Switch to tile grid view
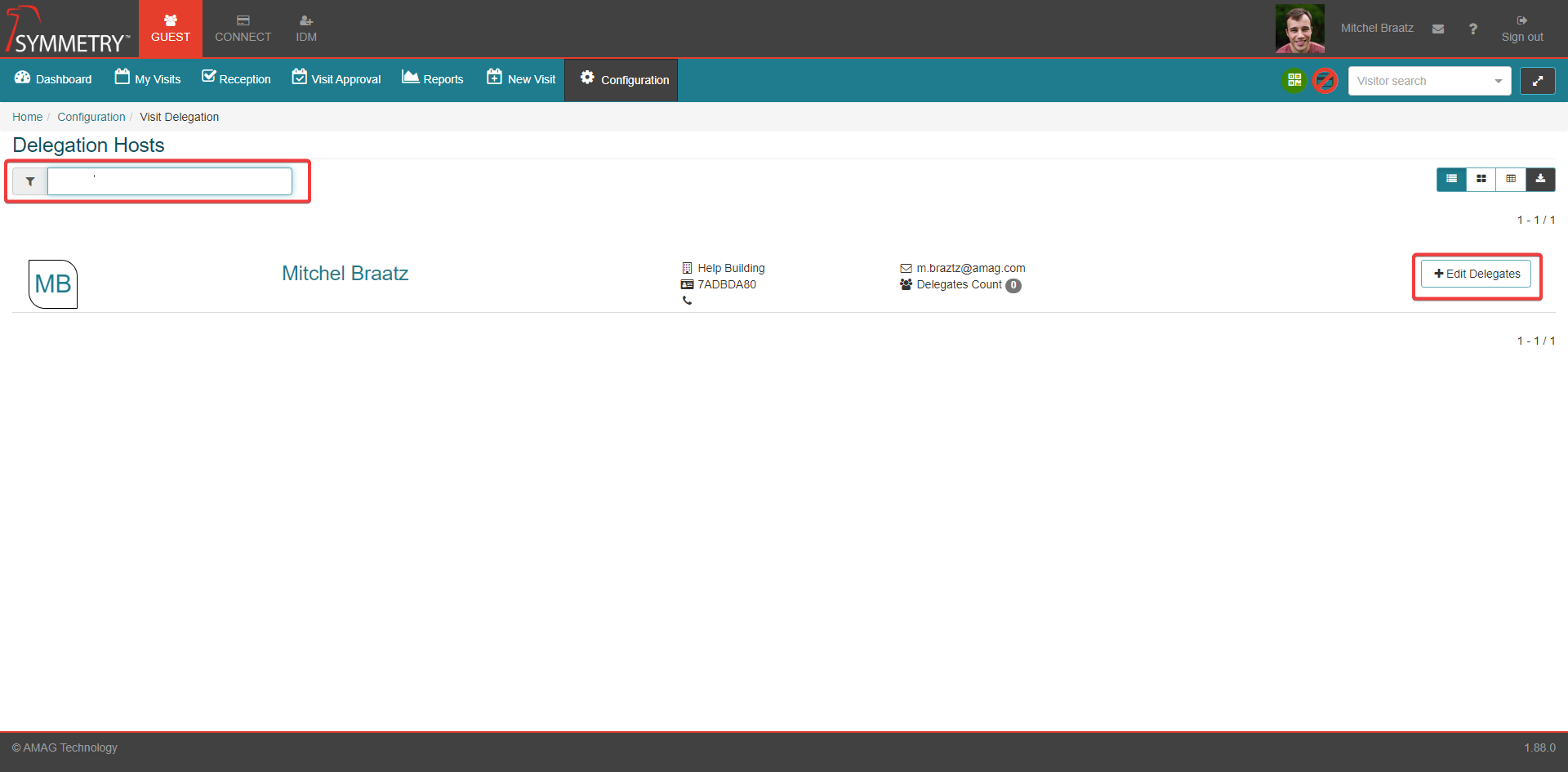 1481,179
